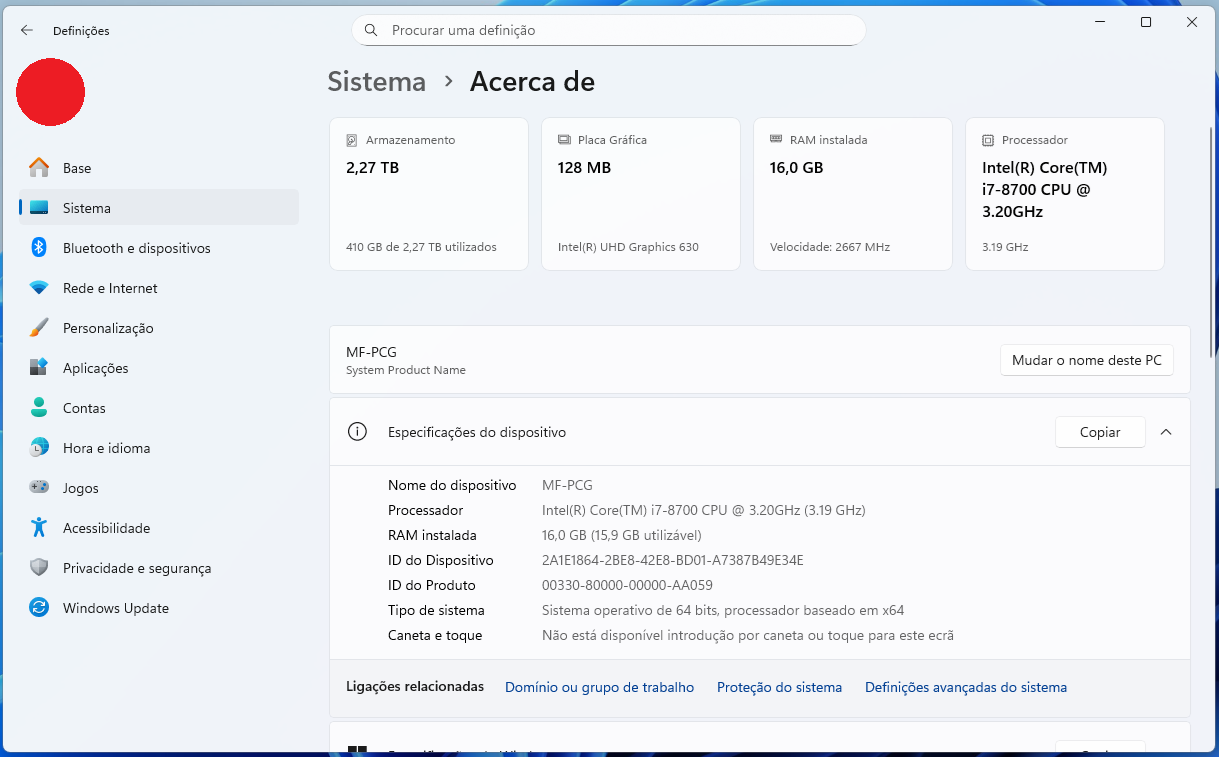
Task: Click the Rede e Internet wifi icon
Action: point(39,288)
